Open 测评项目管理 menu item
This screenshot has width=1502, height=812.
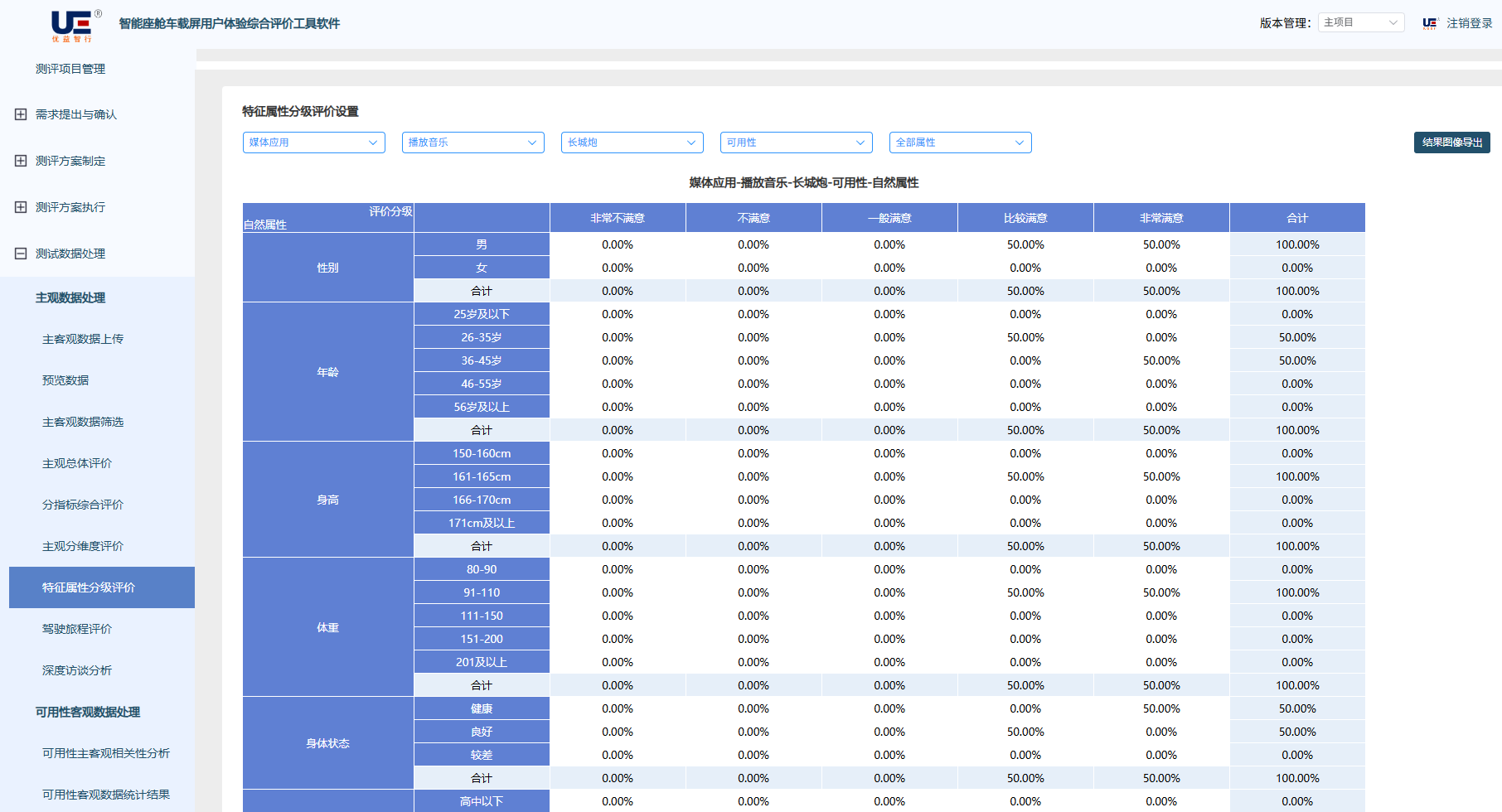pyautogui.click(x=70, y=69)
